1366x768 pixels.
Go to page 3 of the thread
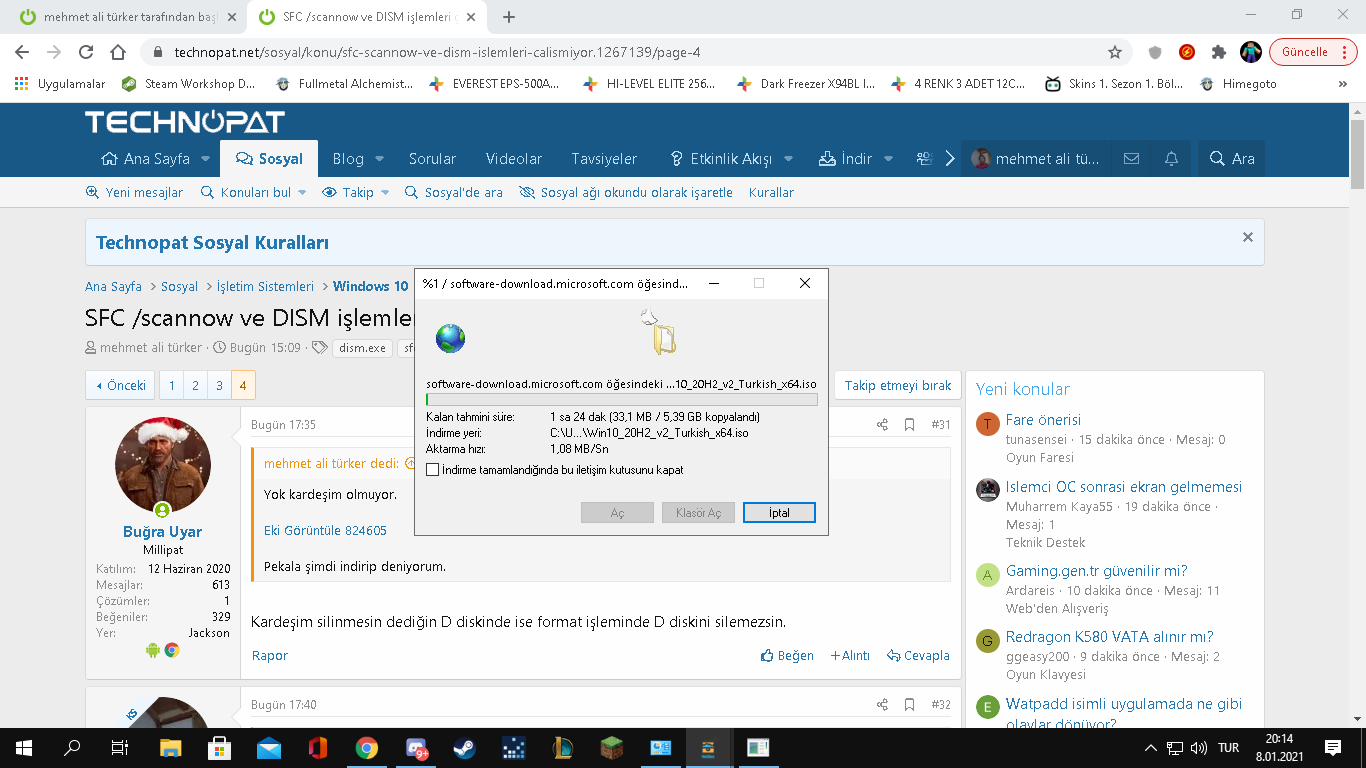[x=219, y=385]
